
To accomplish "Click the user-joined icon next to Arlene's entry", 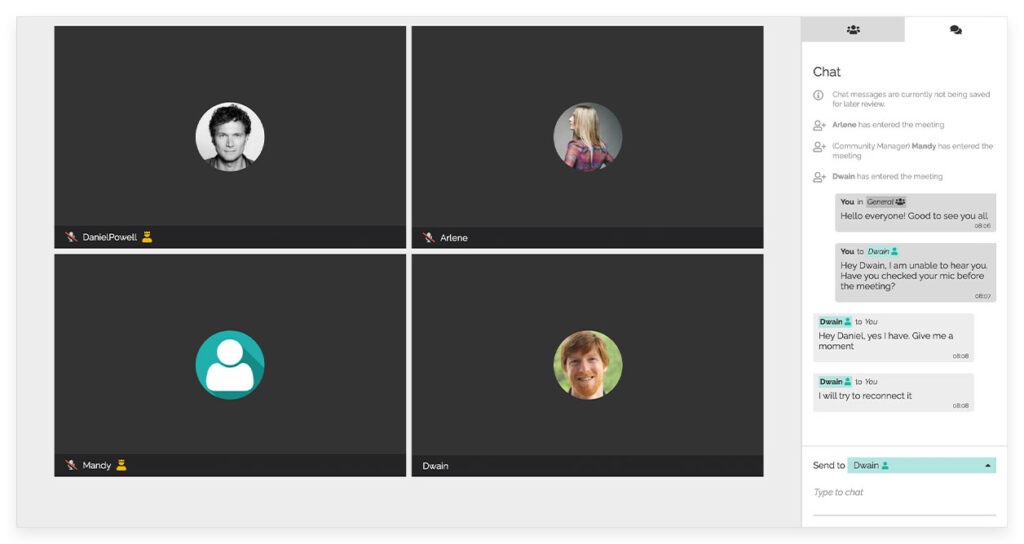I will pos(819,125).
